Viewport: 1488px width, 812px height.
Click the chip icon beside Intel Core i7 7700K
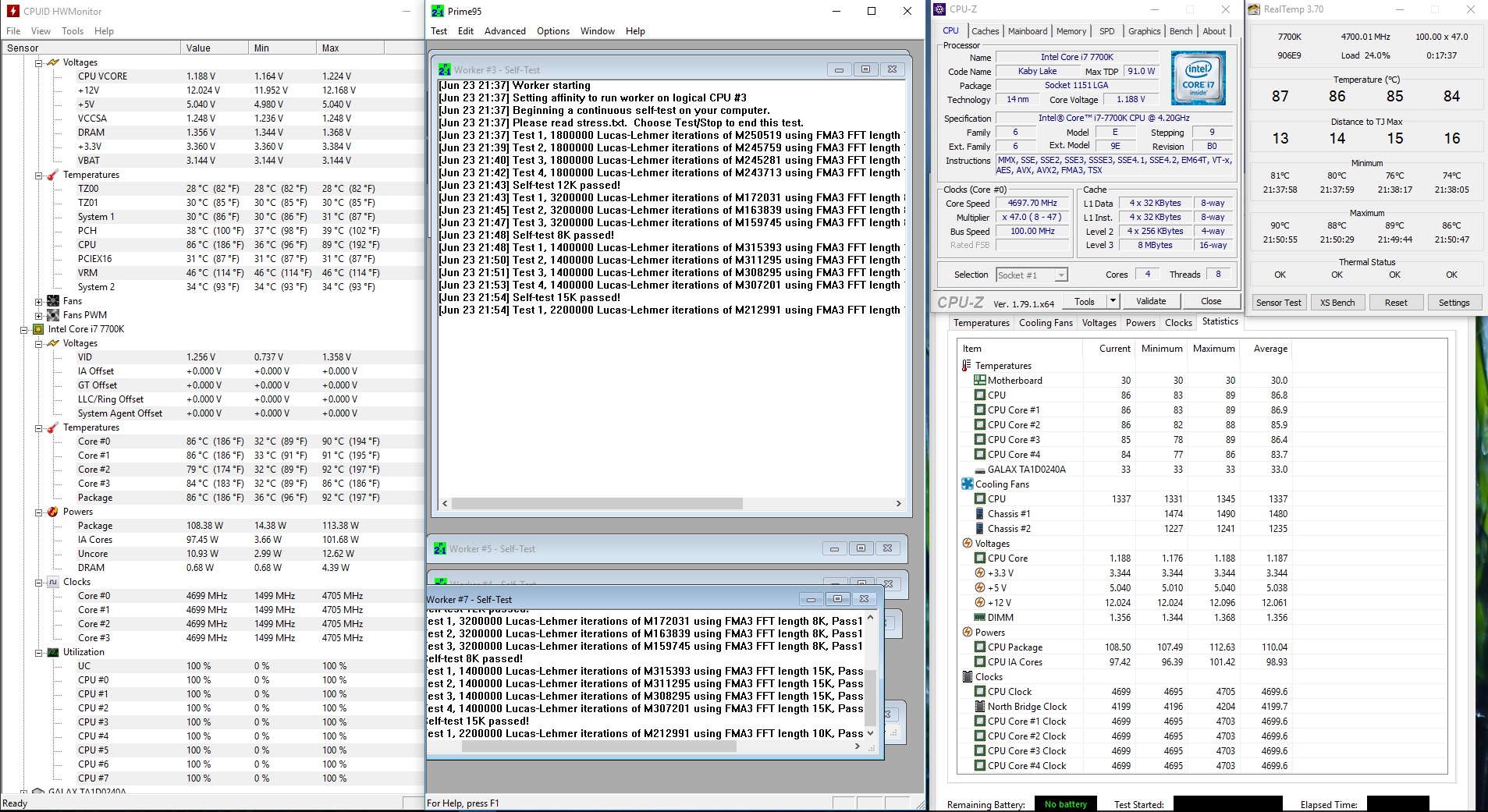coord(38,329)
